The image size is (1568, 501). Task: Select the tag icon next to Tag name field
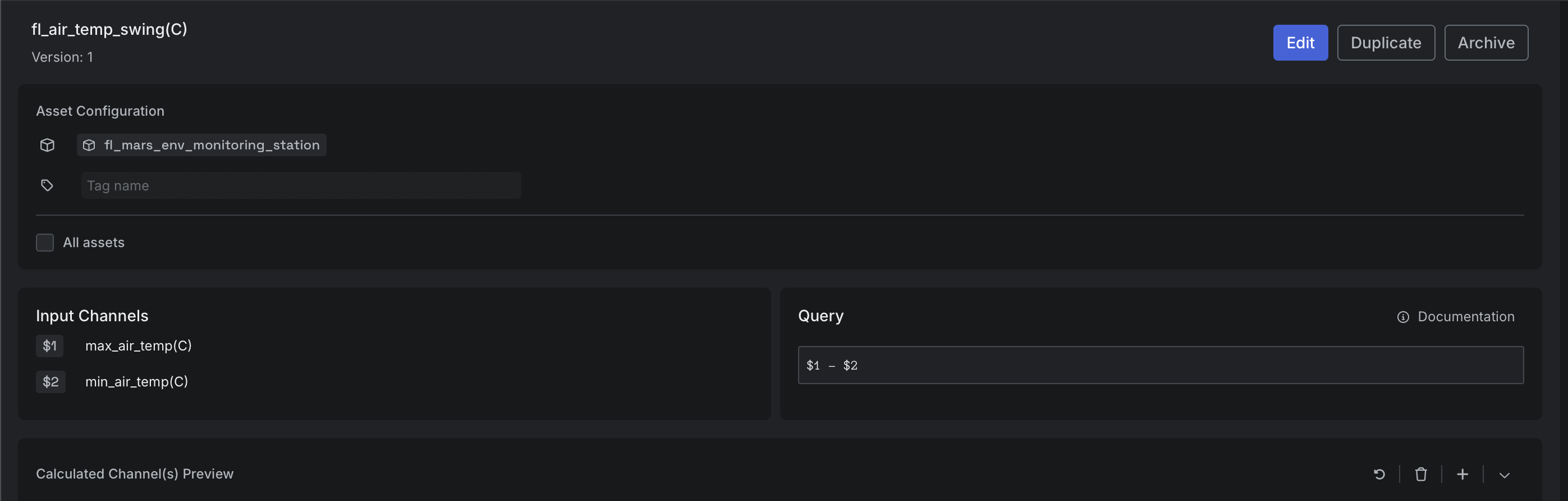[47, 185]
